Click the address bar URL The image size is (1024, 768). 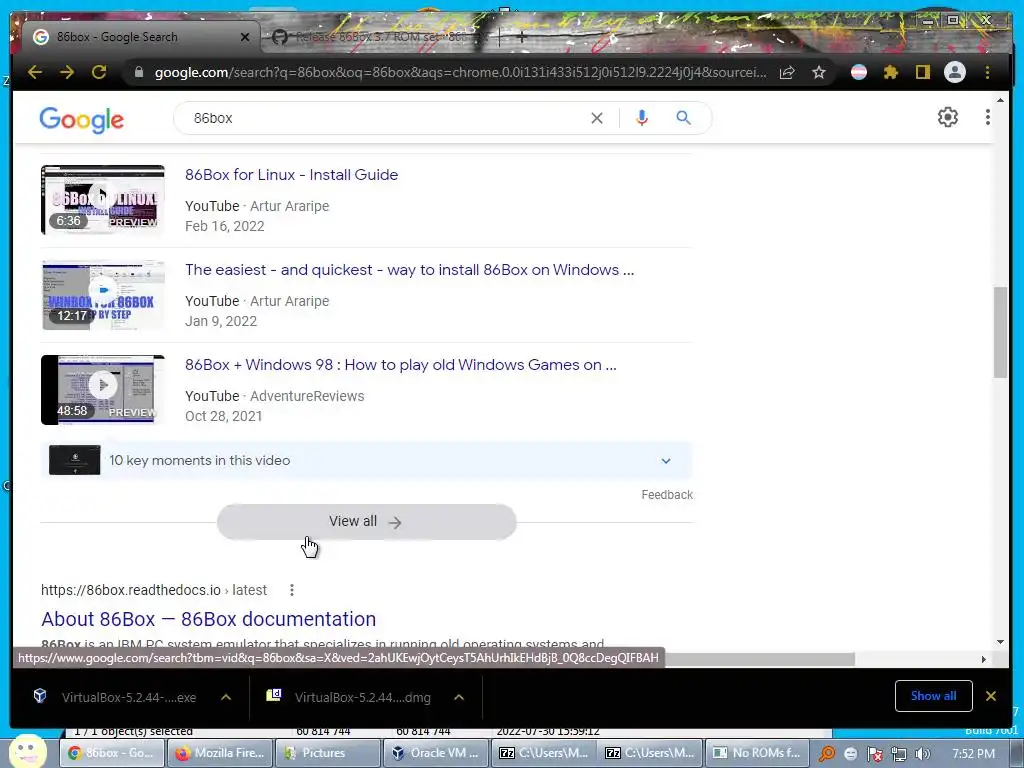point(460,72)
